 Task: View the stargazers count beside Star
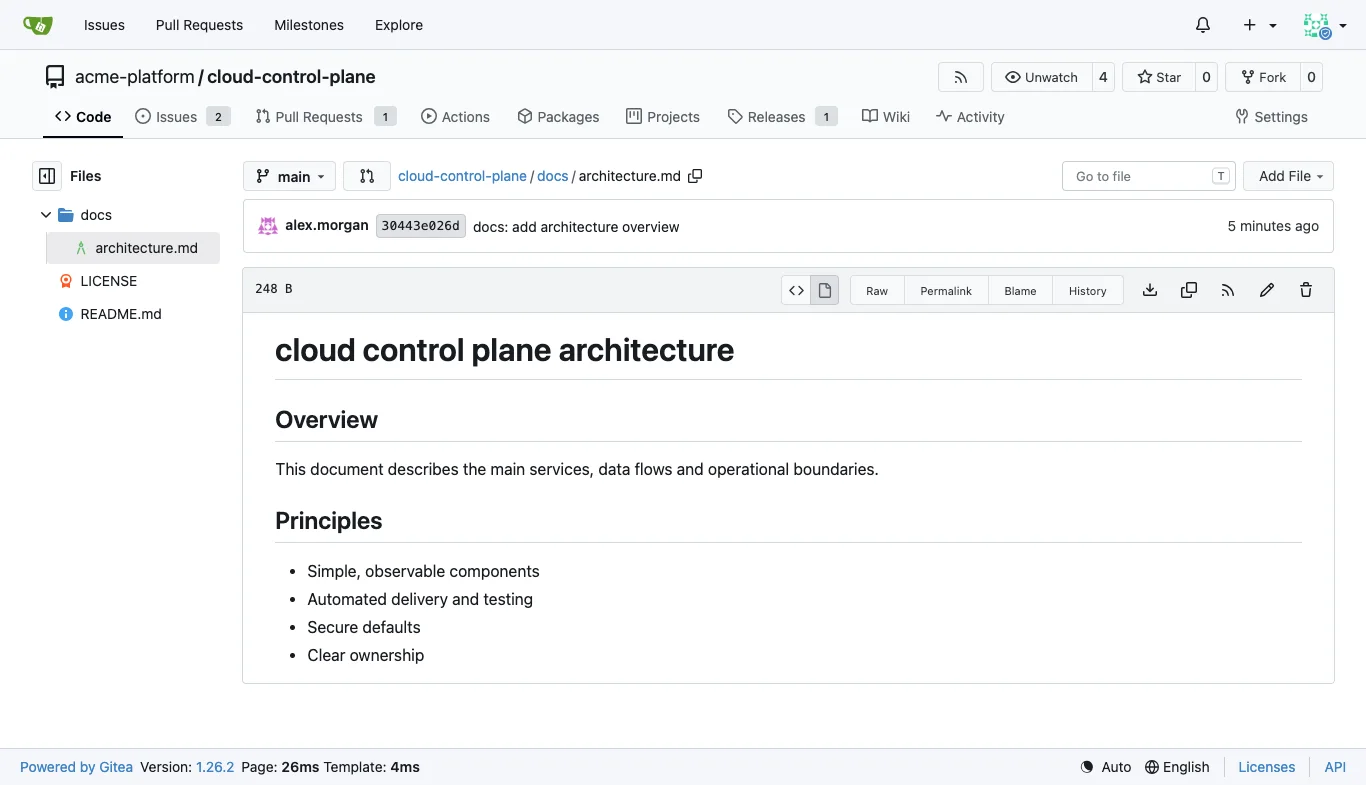(1206, 77)
